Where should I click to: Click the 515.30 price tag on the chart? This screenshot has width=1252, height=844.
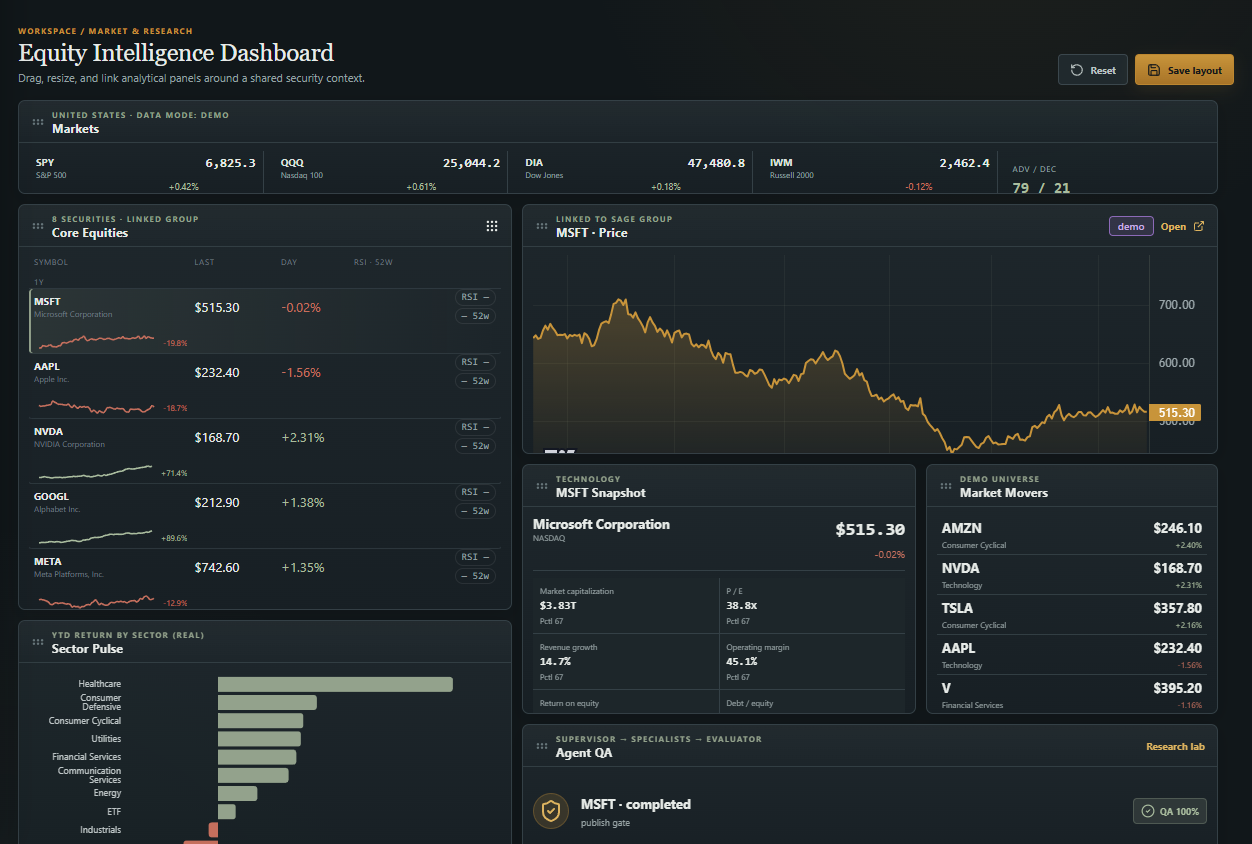point(1174,412)
